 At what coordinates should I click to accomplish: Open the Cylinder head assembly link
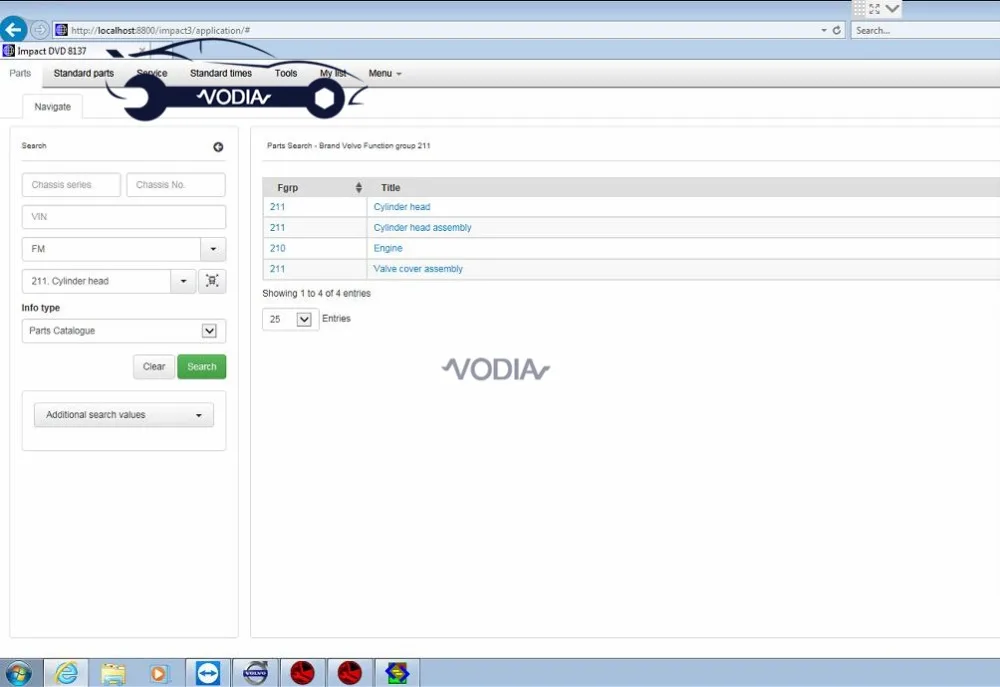coord(422,227)
